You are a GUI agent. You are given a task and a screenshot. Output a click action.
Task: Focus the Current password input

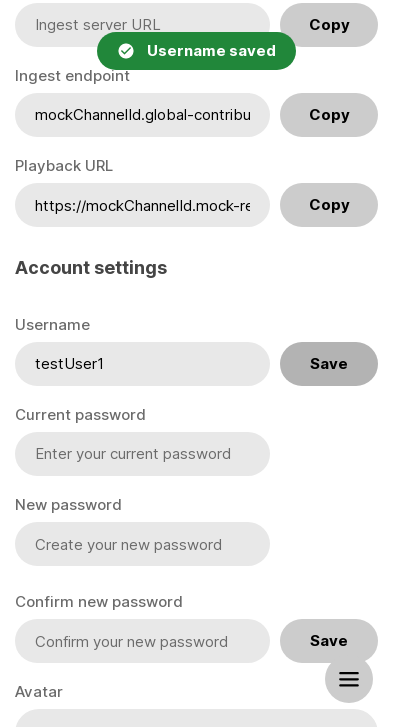tap(142, 454)
